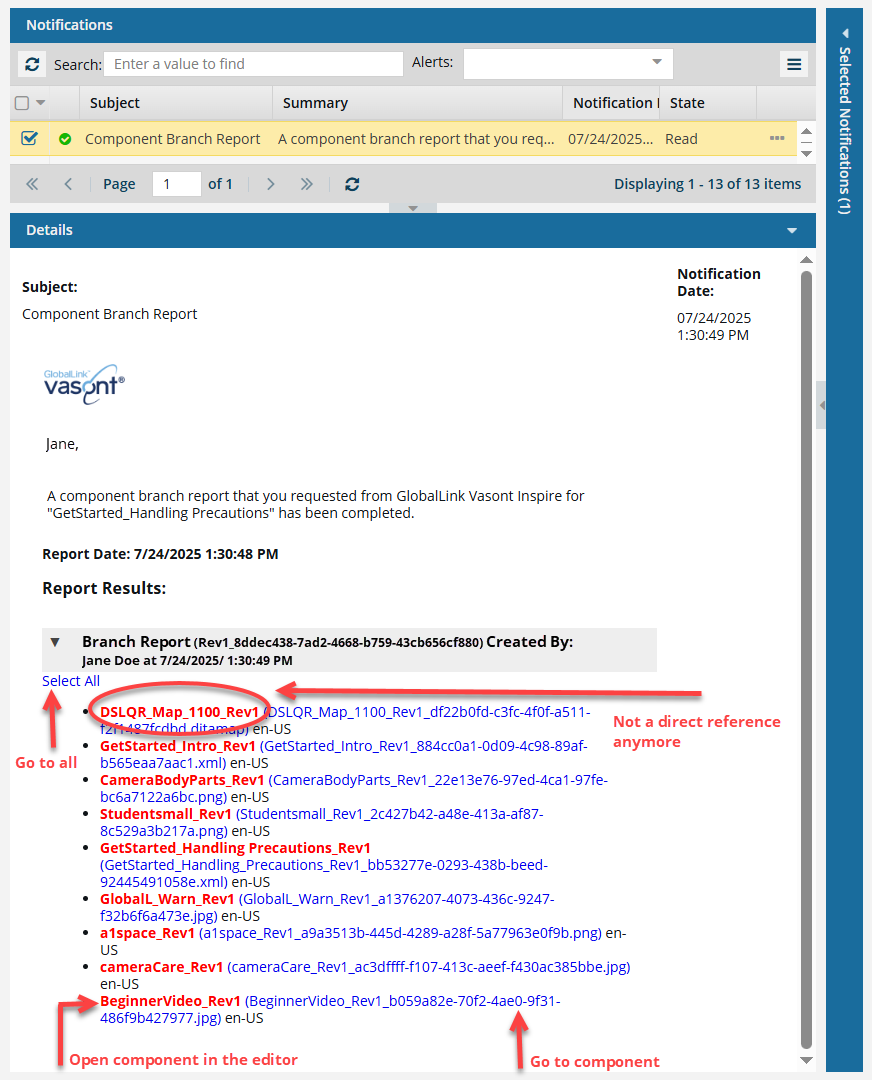Open cameraCare_Rev1 component link
The width and height of the screenshot is (872, 1090).
click(161, 968)
